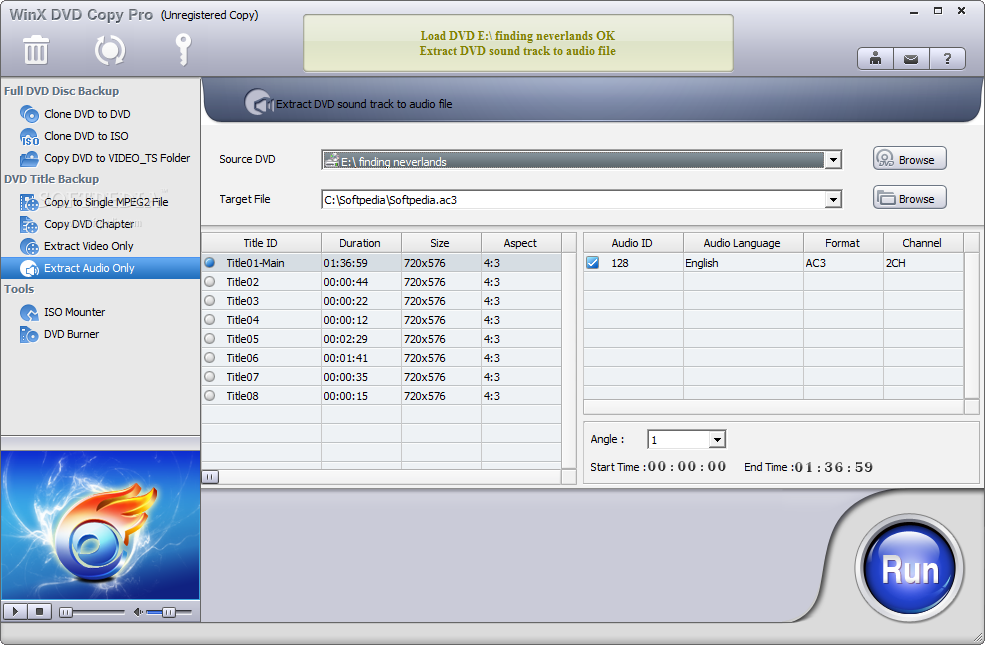Select the Title07 radio button
985x645 pixels.
pyautogui.click(x=210, y=376)
